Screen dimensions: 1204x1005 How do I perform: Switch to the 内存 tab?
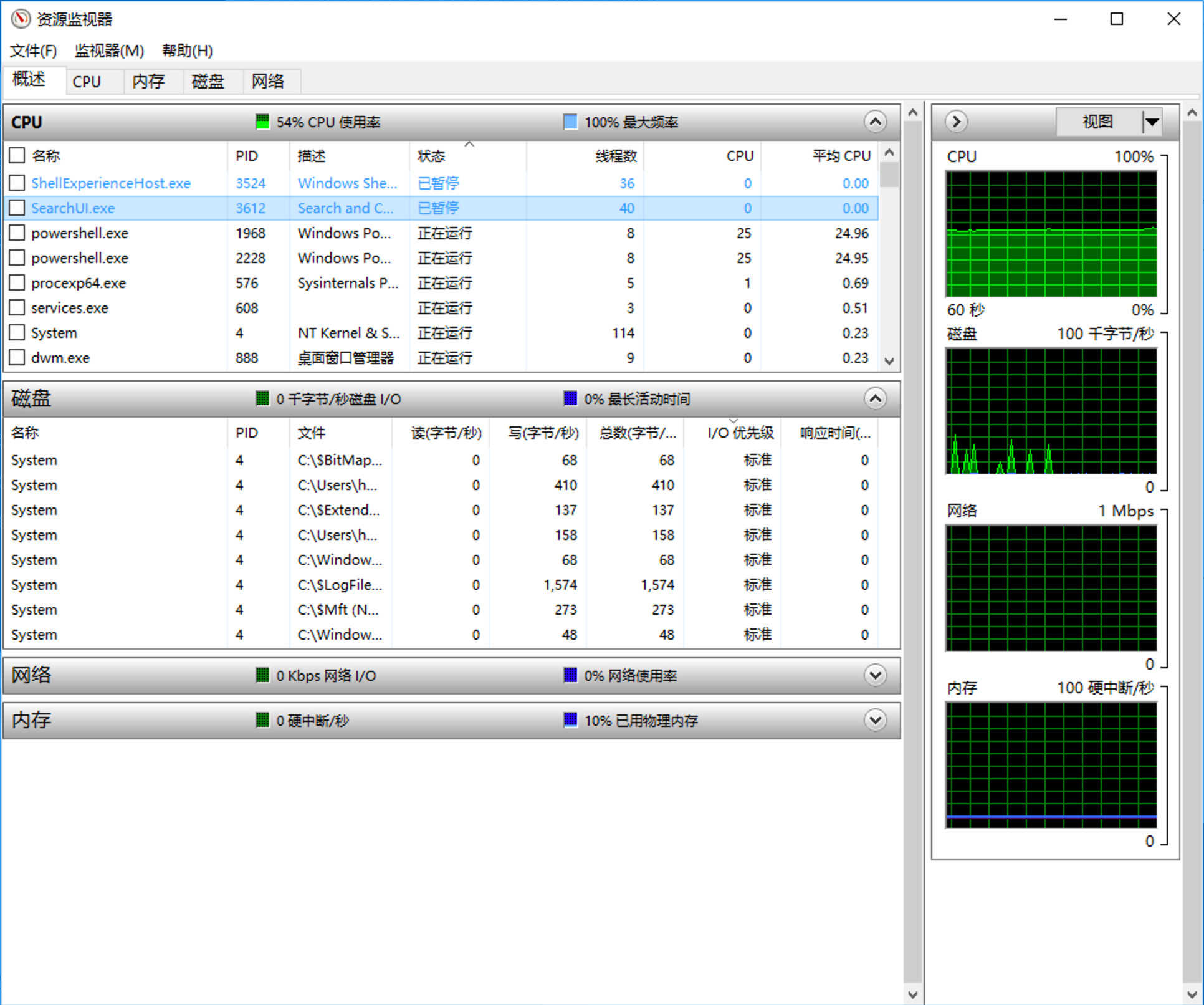[x=148, y=81]
